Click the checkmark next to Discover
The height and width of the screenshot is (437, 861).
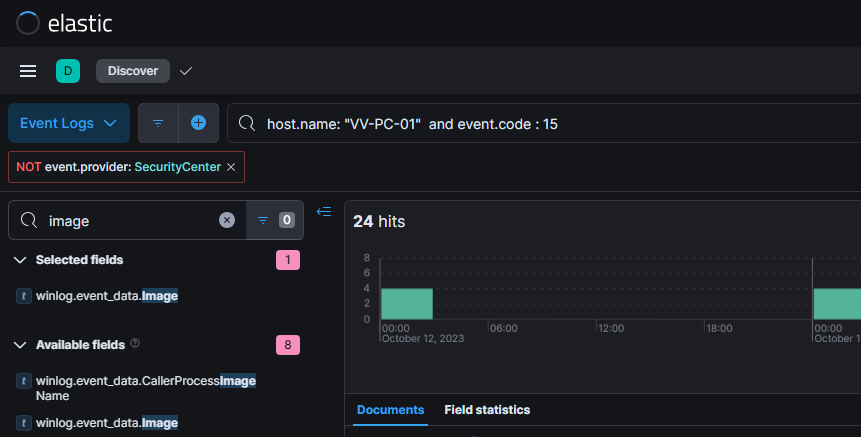click(186, 71)
